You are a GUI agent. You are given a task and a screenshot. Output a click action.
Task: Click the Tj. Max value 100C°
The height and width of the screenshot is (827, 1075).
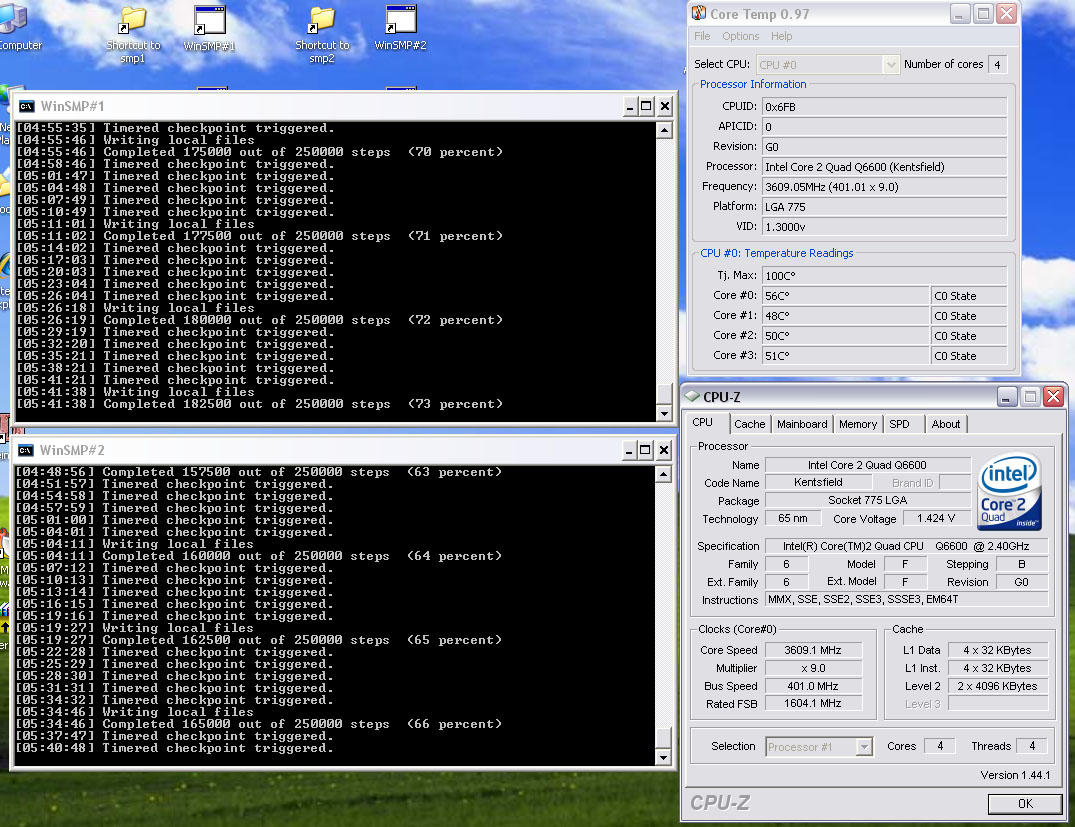point(884,276)
